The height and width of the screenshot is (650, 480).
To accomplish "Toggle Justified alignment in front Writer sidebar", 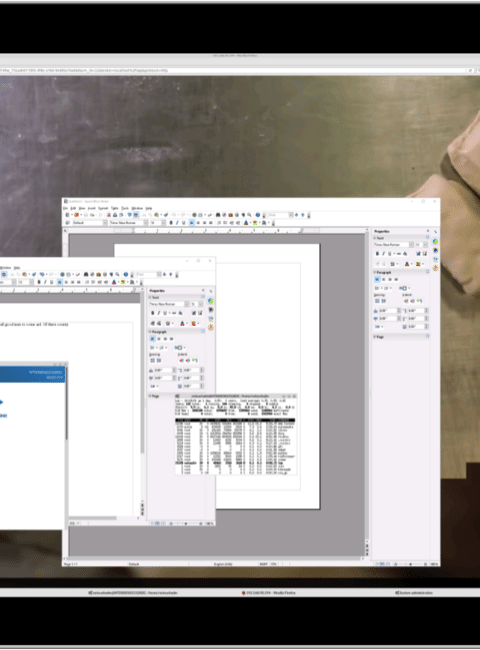I will tap(171, 339).
